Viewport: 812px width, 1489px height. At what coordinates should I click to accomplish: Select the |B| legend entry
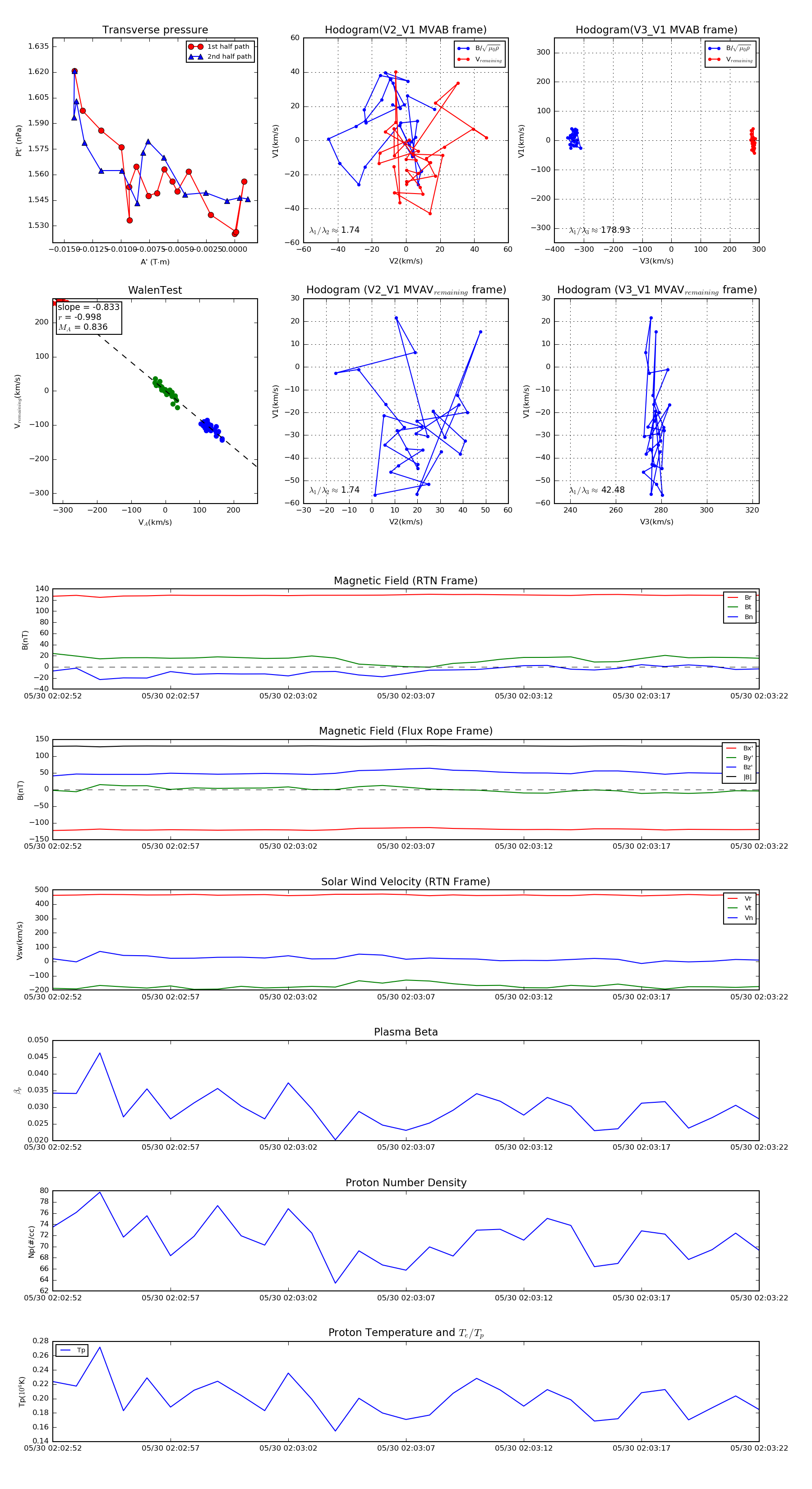tap(740, 777)
